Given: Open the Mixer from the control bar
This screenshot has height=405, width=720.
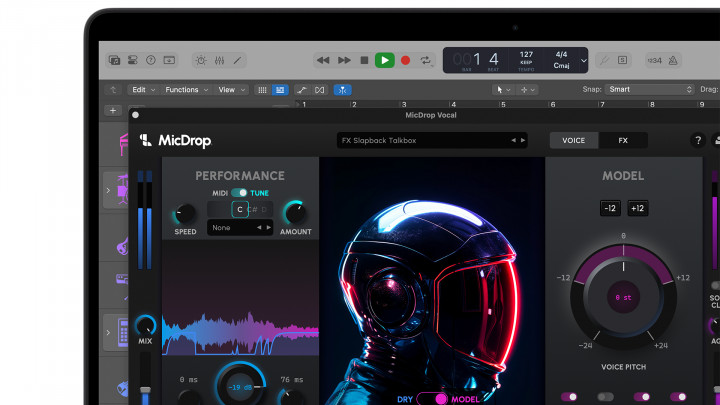Looking at the screenshot, I should (217, 60).
